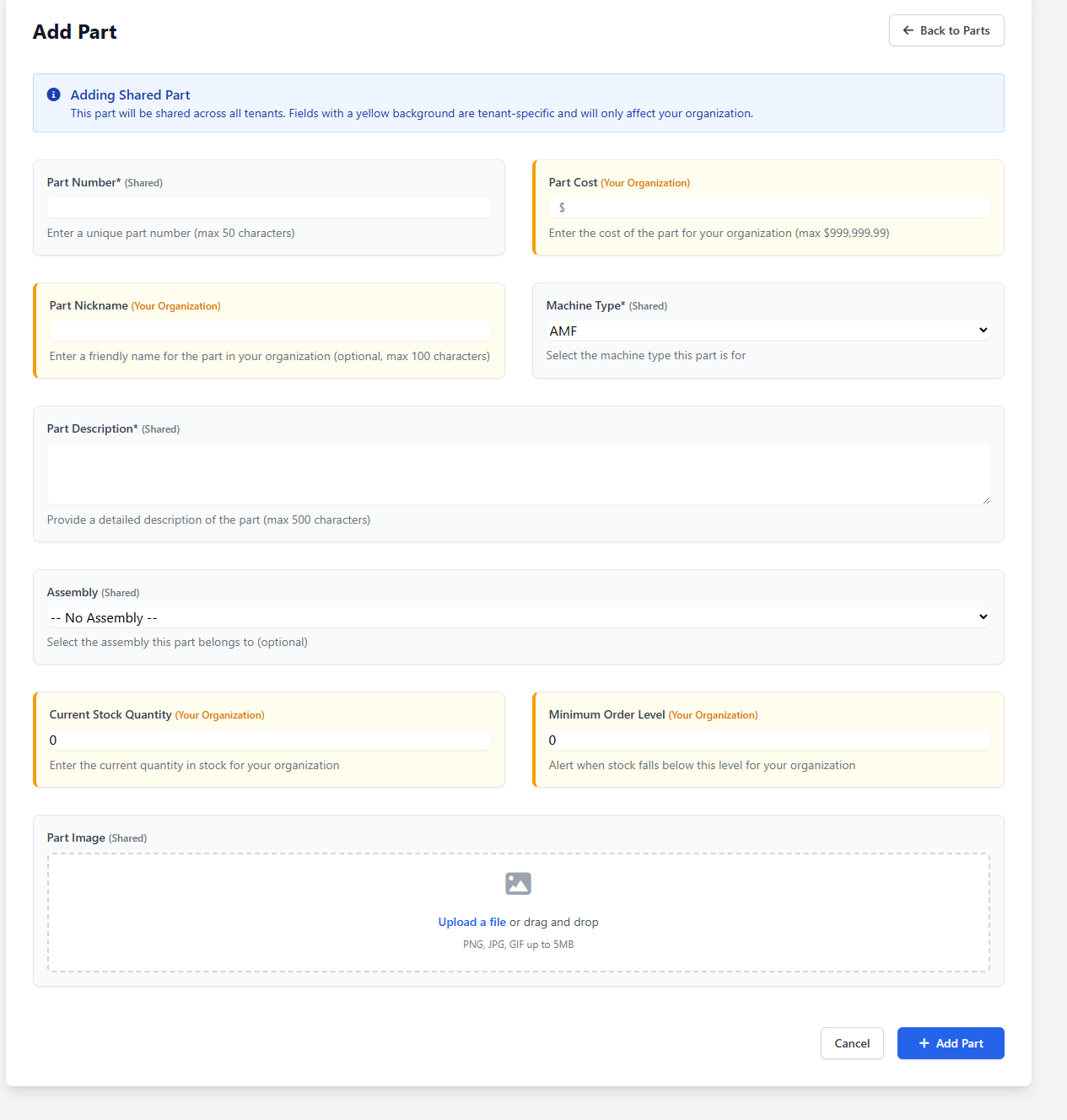Click the Adding Shared Part banner title
This screenshot has width=1067, height=1120.
pyautogui.click(x=130, y=94)
